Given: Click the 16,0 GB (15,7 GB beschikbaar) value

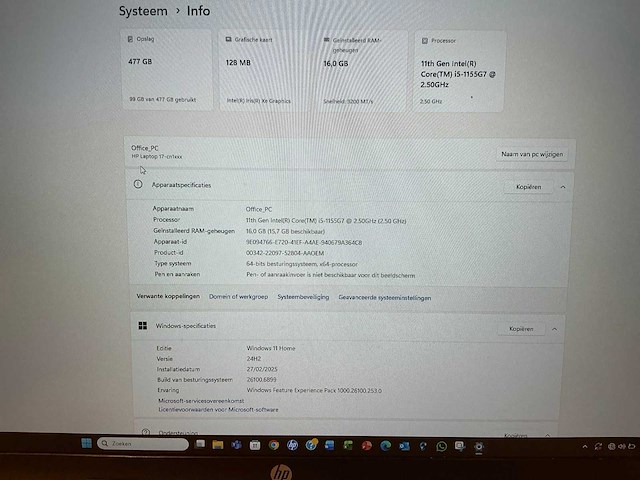Looking at the screenshot, I should point(285,231).
